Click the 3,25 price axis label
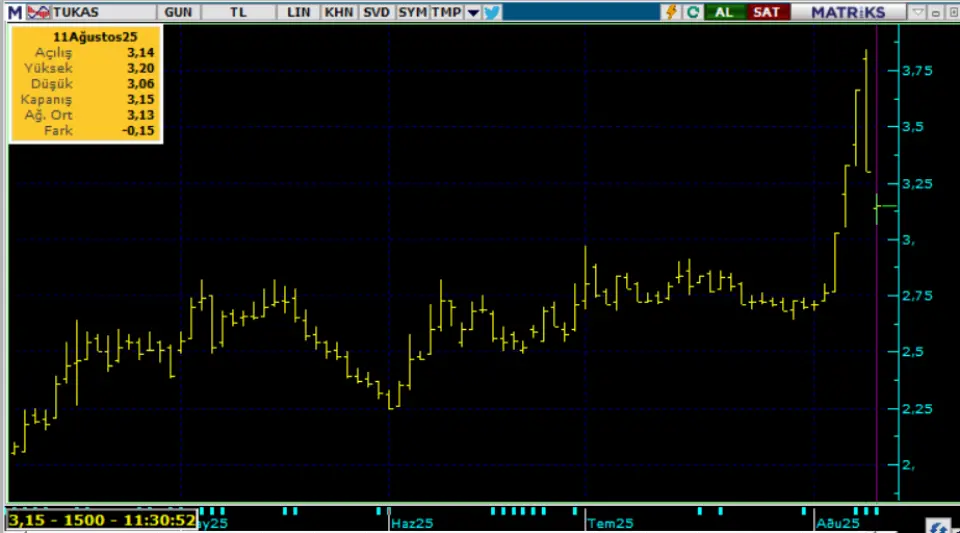Viewport: 960px width, 533px height. pyautogui.click(x=917, y=184)
